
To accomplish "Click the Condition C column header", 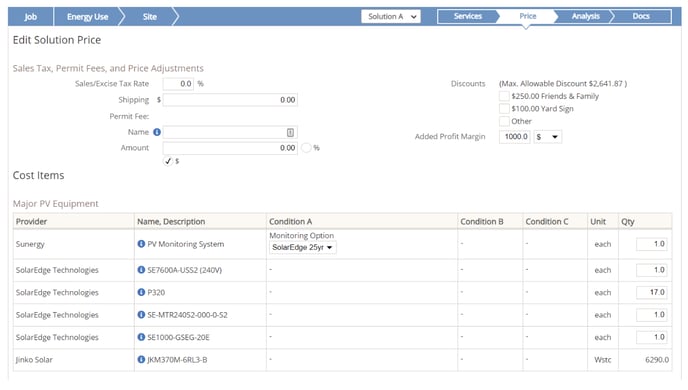I will (555, 222).
